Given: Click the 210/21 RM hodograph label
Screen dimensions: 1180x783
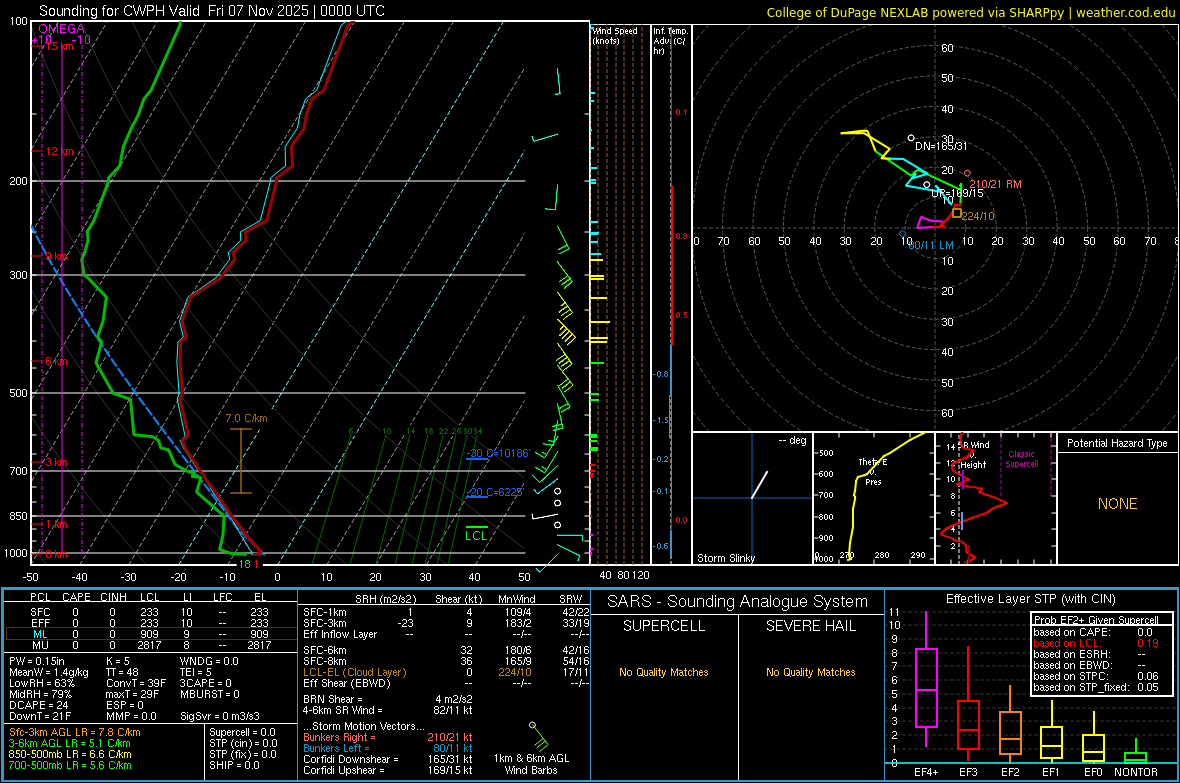Looking at the screenshot, I should pos(995,184).
